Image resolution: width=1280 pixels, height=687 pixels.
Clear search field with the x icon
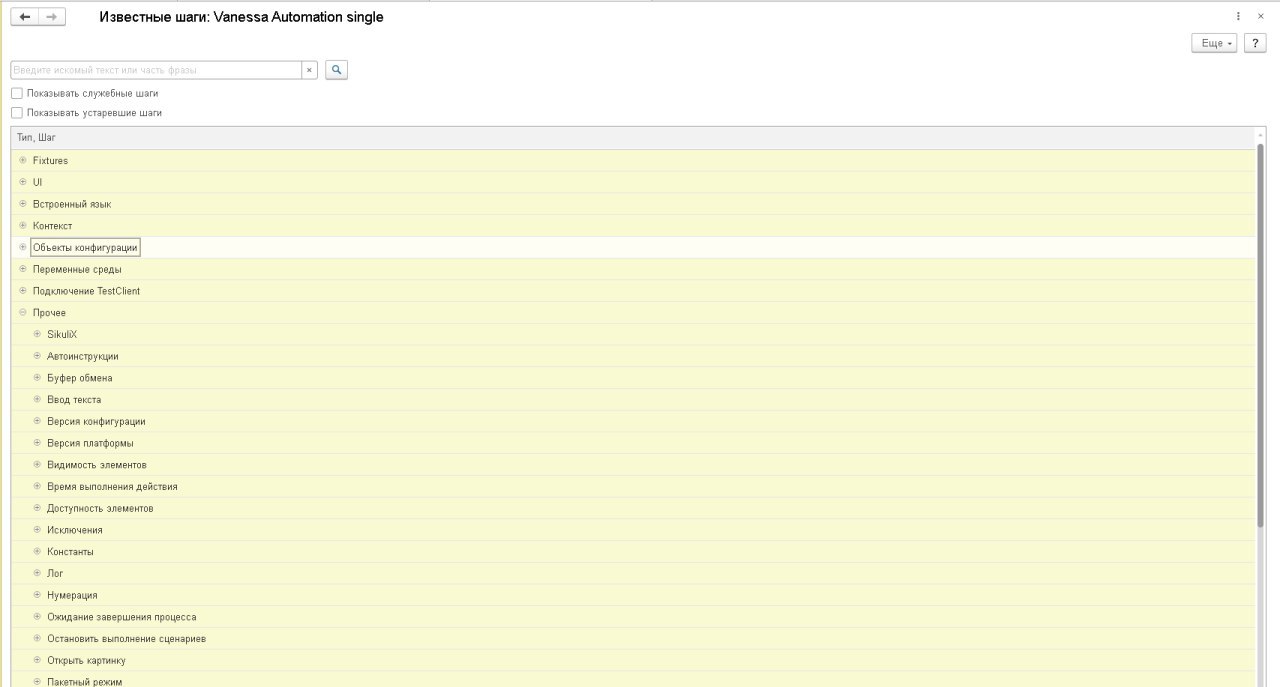[310, 70]
